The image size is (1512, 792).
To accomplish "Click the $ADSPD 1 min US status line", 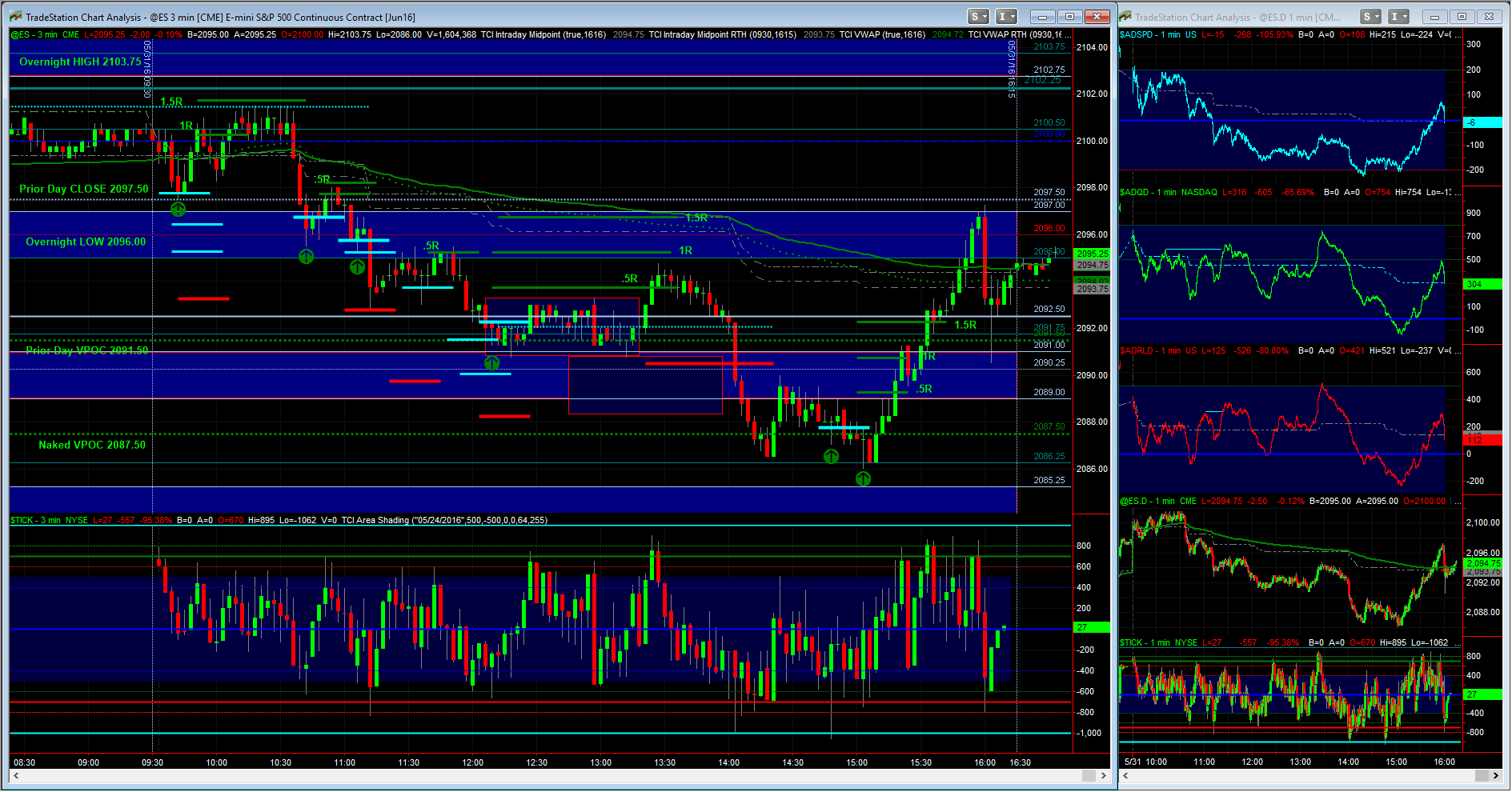I will coord(1290,34).
